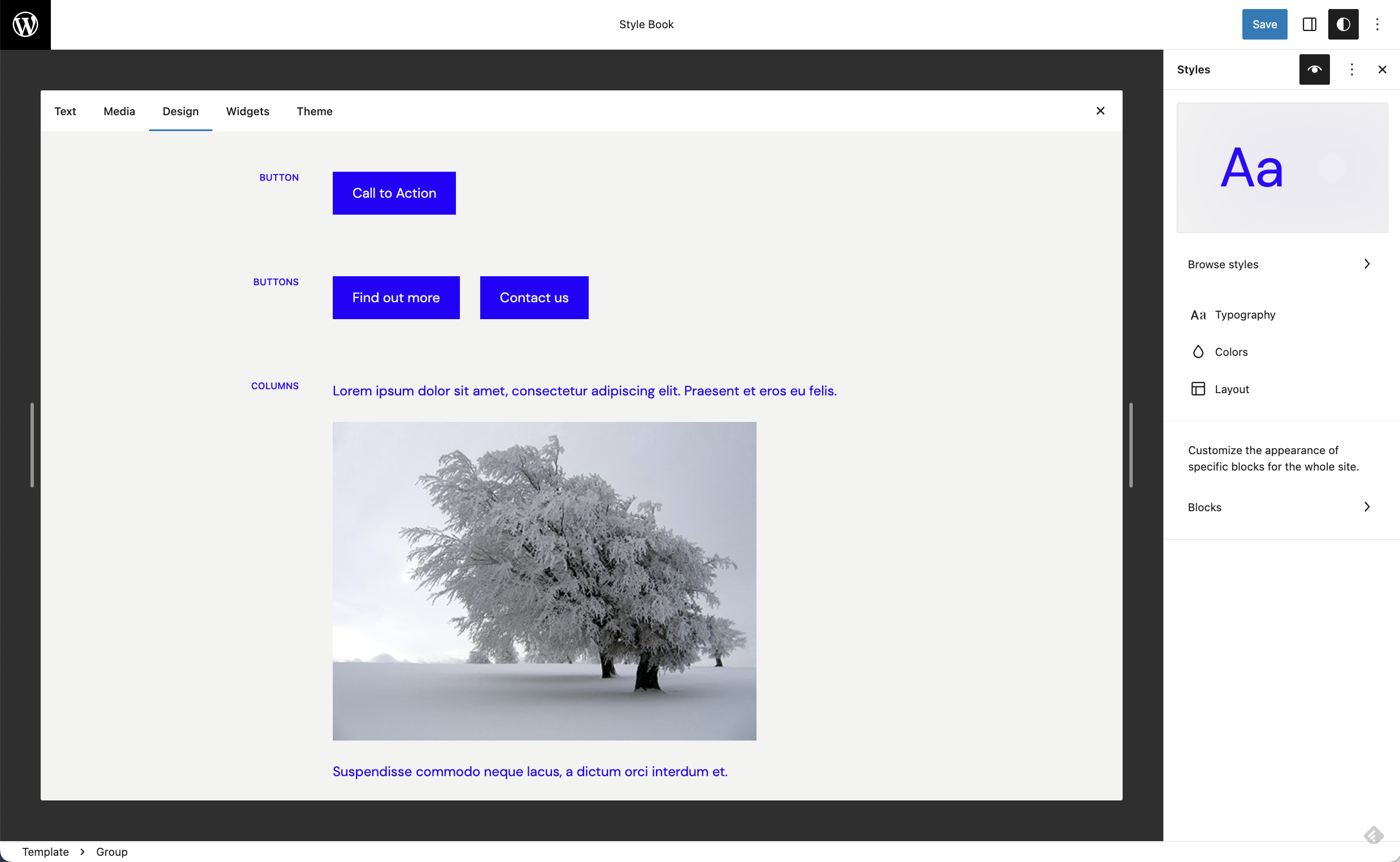
Task: Open the Blocks customization list
Action: (x=1281, y=507)
